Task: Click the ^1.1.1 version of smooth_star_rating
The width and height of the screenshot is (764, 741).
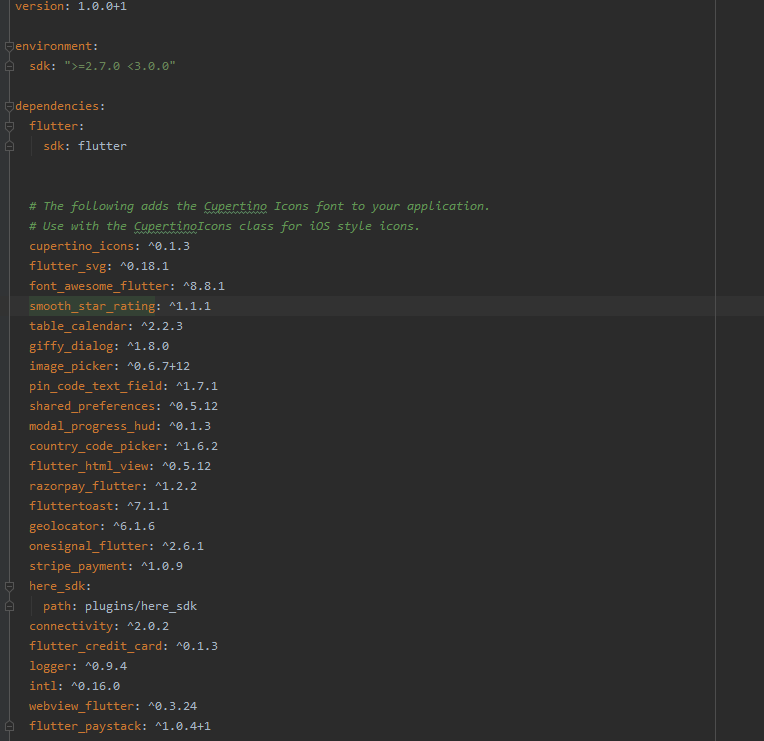Action: (190, 306)
